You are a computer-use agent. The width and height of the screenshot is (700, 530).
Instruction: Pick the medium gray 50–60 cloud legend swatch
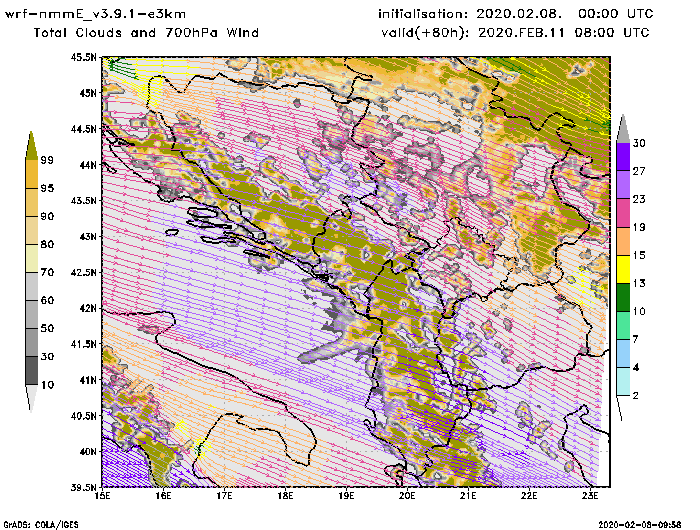coord(32,315)
